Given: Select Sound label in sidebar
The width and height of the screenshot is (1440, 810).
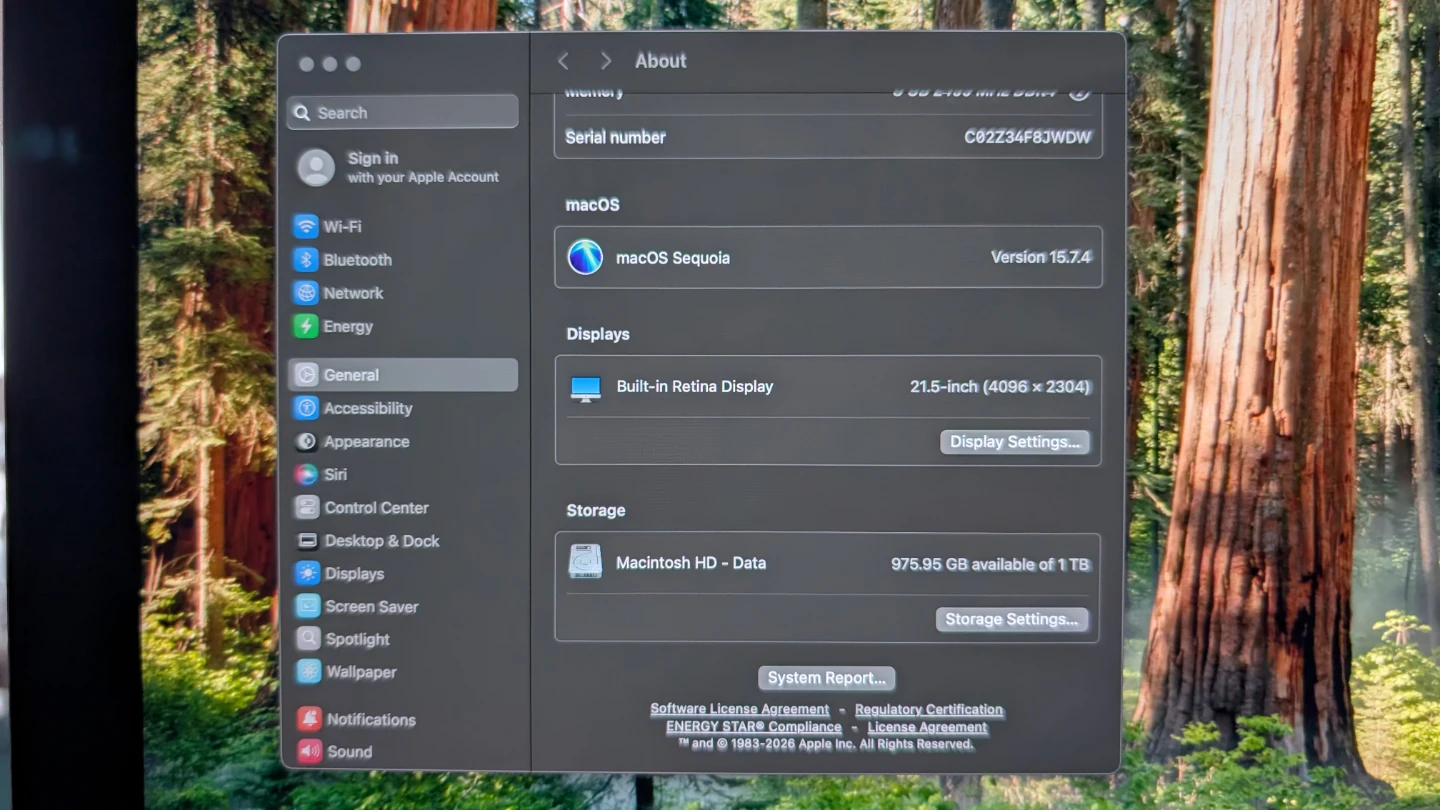Looking at the screenshot, I should [349, 751].
